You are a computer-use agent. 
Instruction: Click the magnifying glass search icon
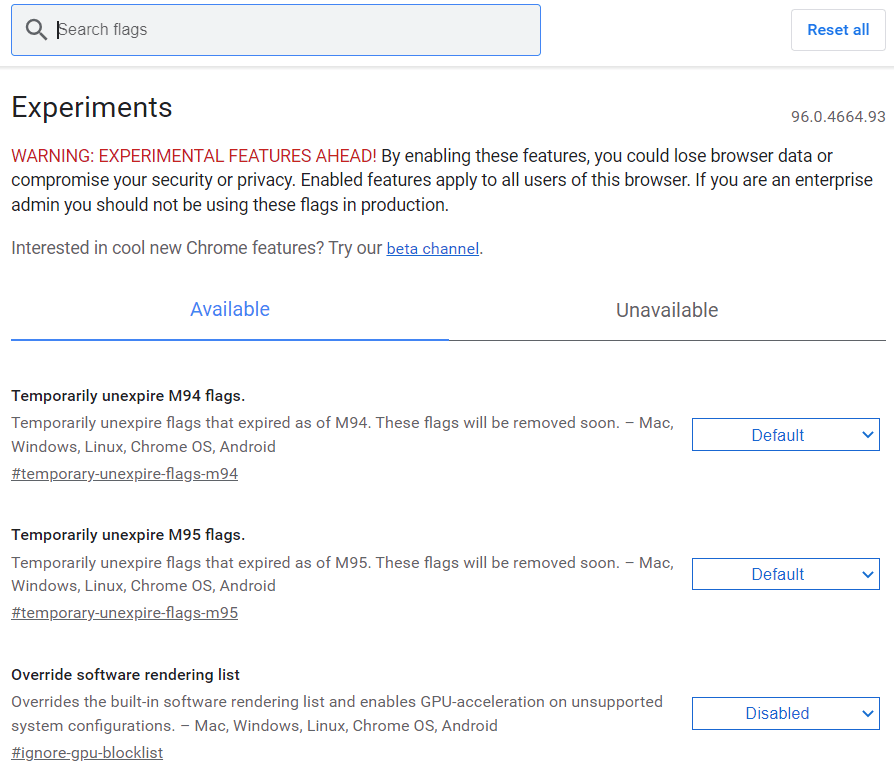click(36, 30)
